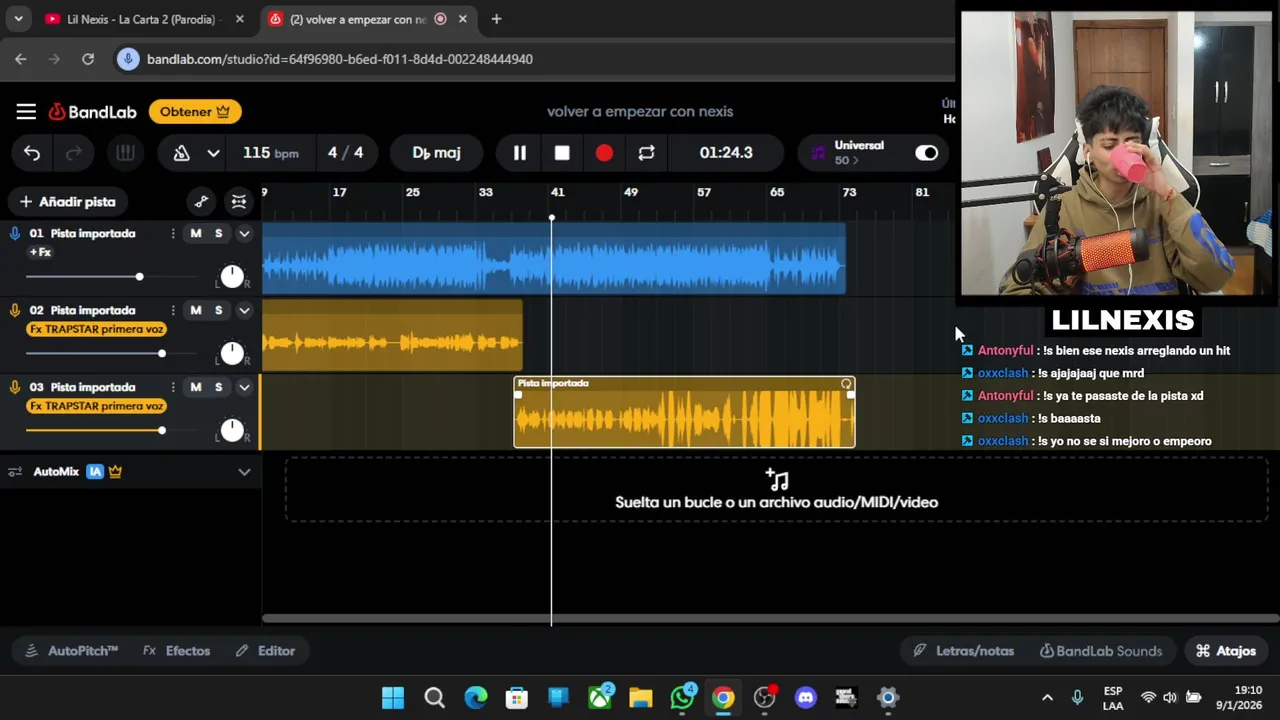Open the AutoPitch tab
The width and height of the screenshot is (1280, 720).
71,651
